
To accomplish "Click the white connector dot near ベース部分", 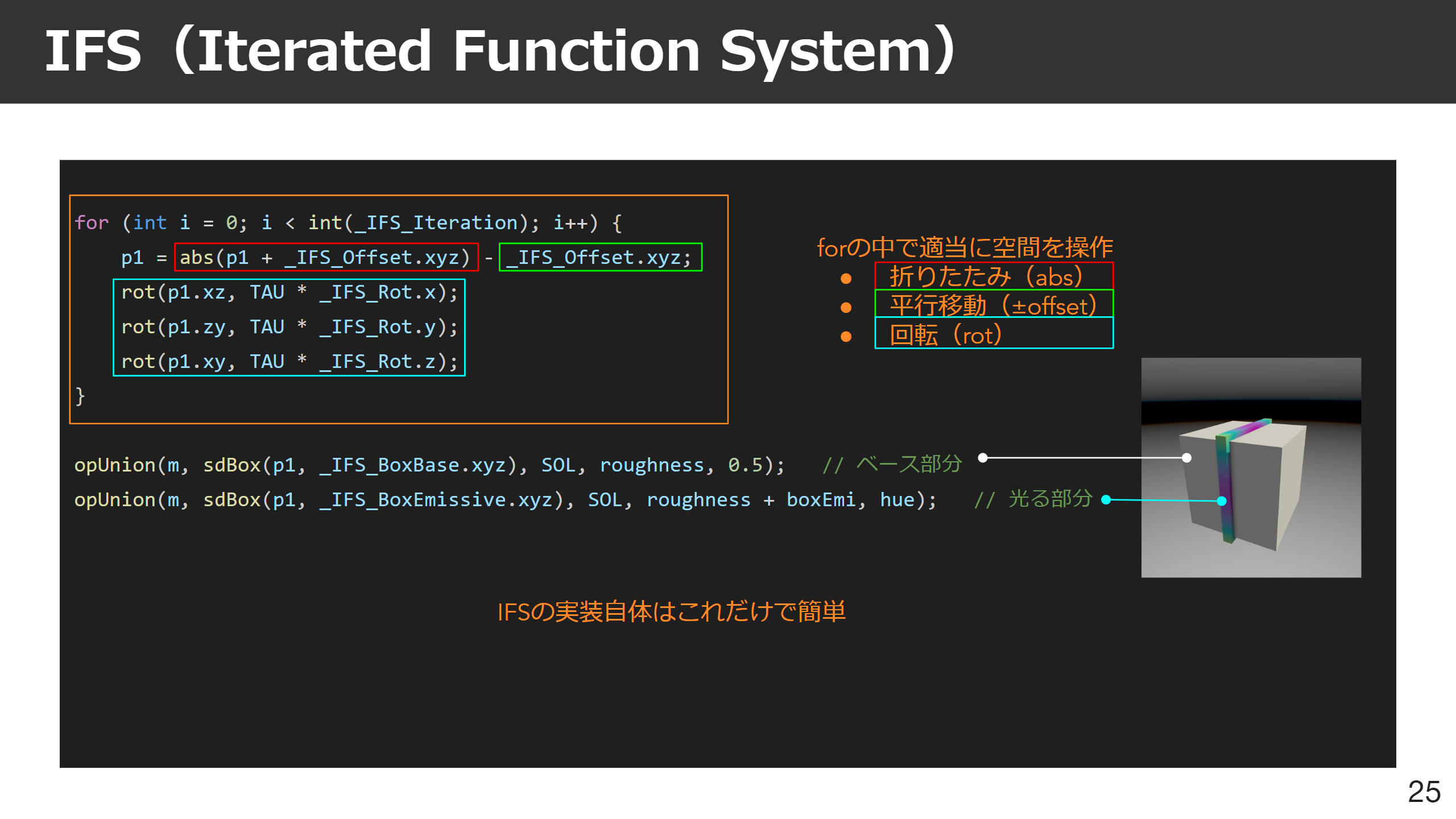I will [x=982, y=458].
